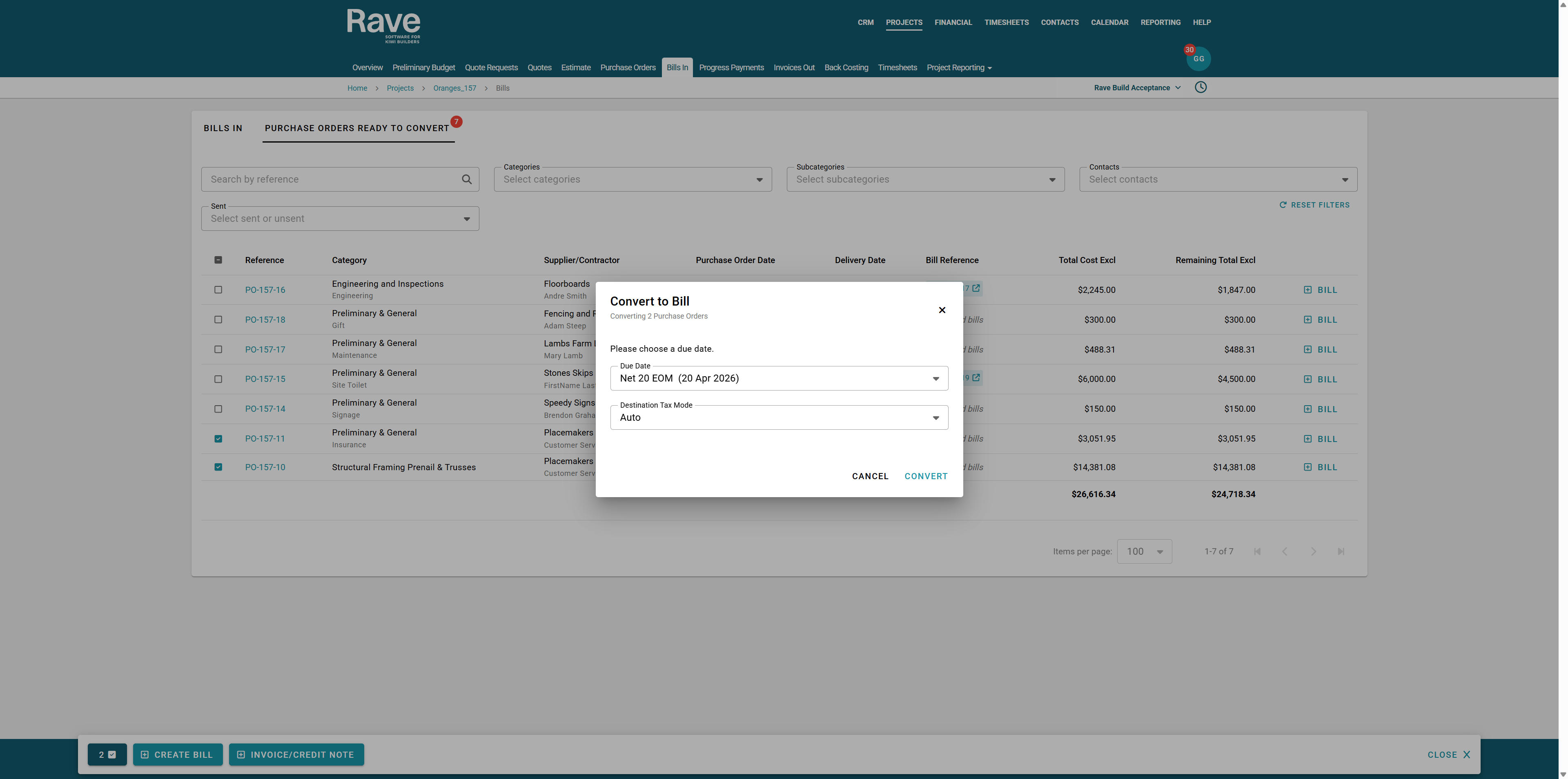The height and width of the screenshot is (779, 1568).
Task: Switch to the Bills In tab
Action: pos(223,128)
